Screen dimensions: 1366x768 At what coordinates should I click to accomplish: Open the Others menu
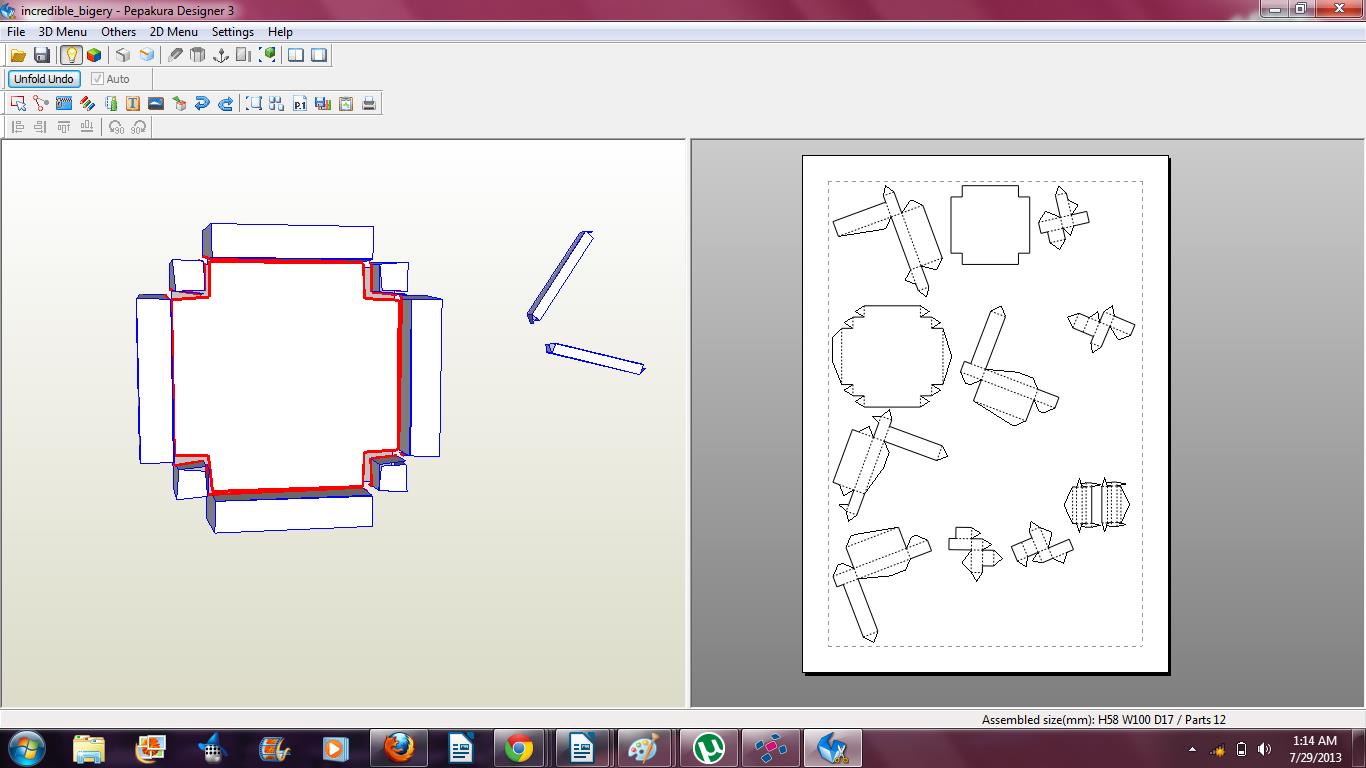[x=118, y=32]
